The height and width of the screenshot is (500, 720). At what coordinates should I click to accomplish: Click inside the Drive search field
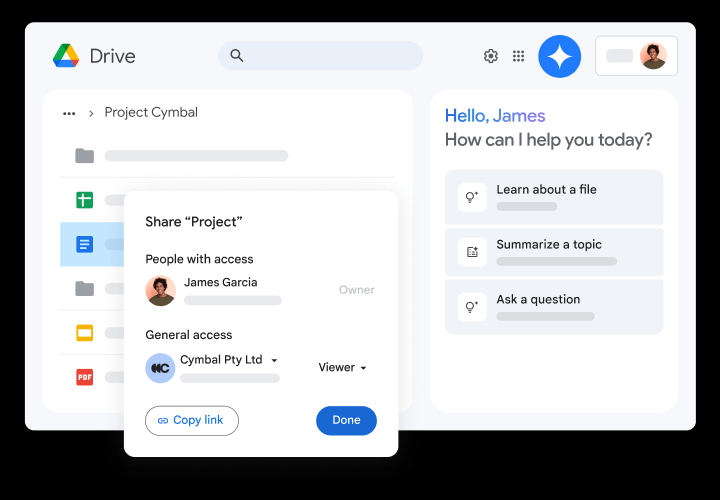point(320,56)
